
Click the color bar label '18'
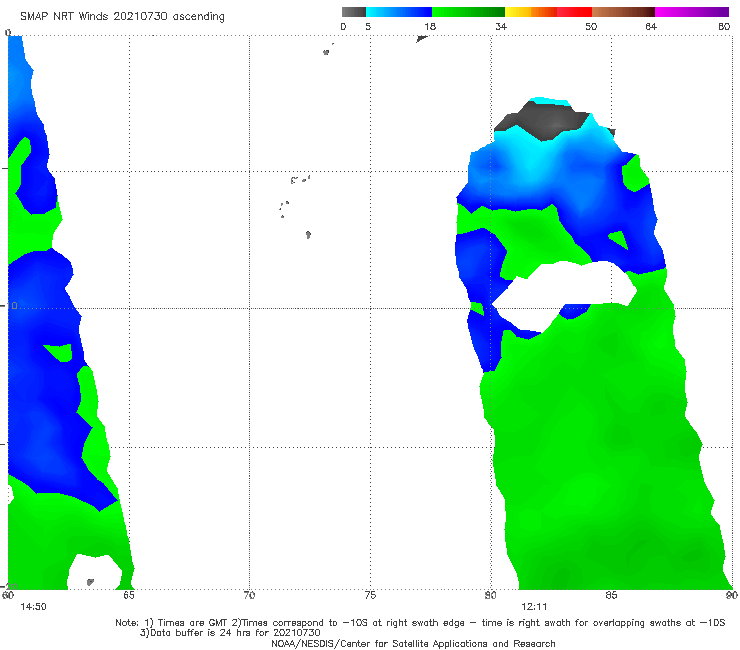[430, 26]
